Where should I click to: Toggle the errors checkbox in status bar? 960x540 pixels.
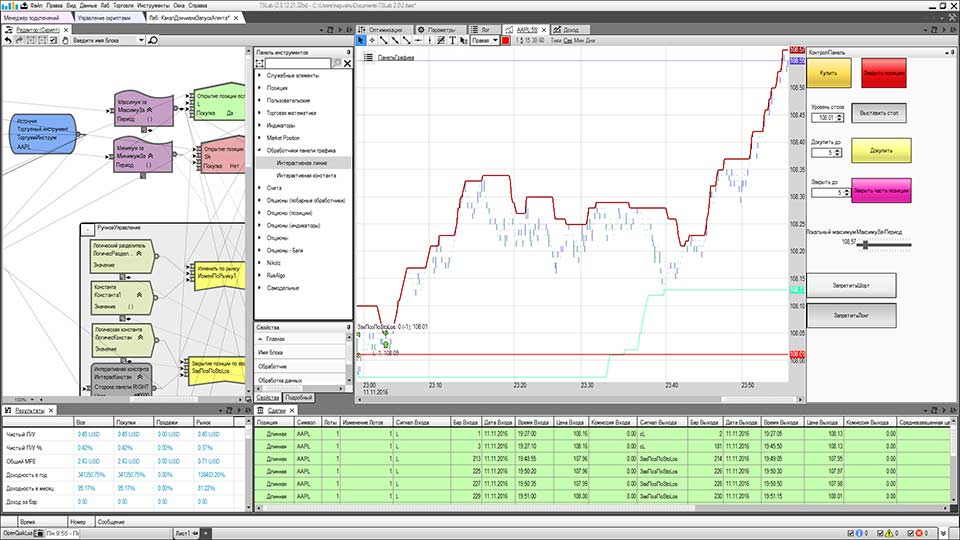910,533
